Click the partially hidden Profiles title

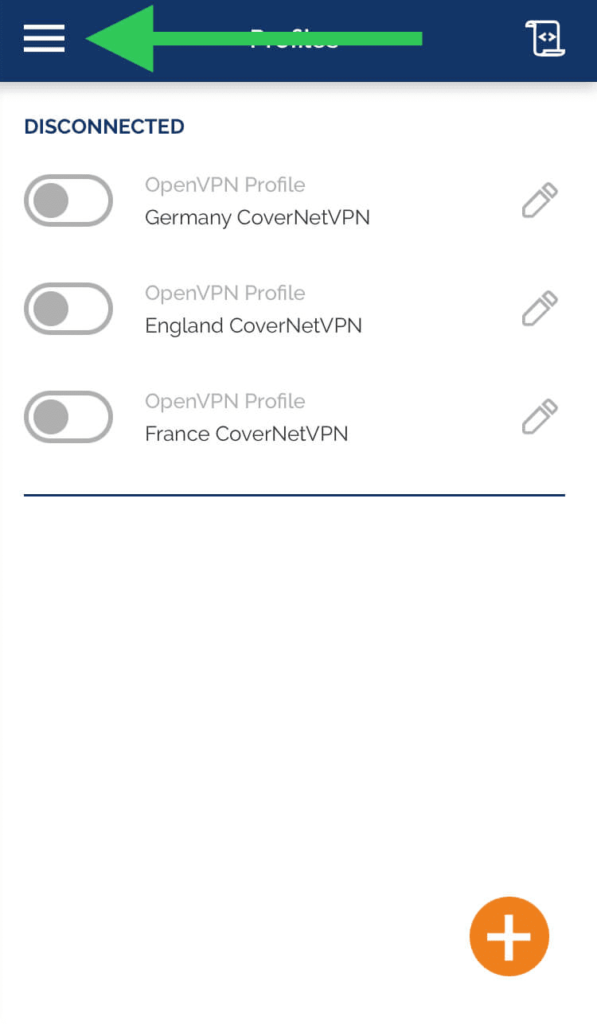click(295, 39)
